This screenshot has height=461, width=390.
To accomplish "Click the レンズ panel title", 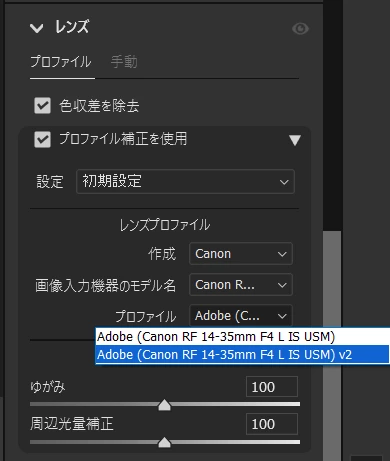I will [x=72, y=27].
